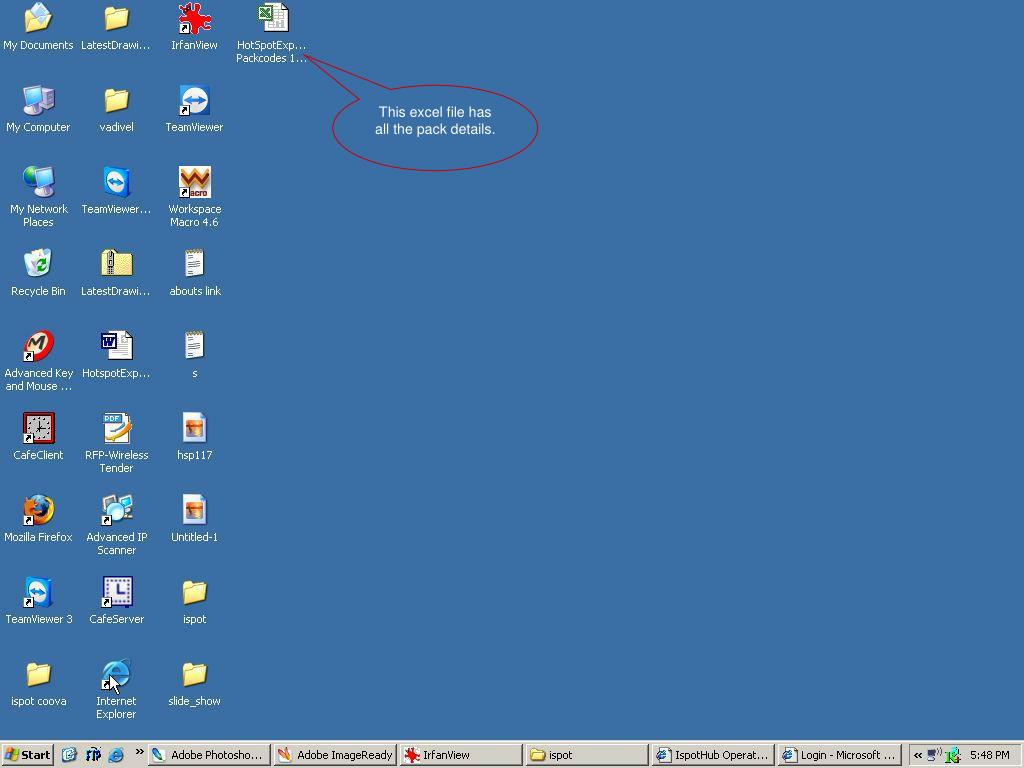Switch to the ispot folder taskbar button
This screenshot has width=1024, height=768.
(x=586, y=755)
